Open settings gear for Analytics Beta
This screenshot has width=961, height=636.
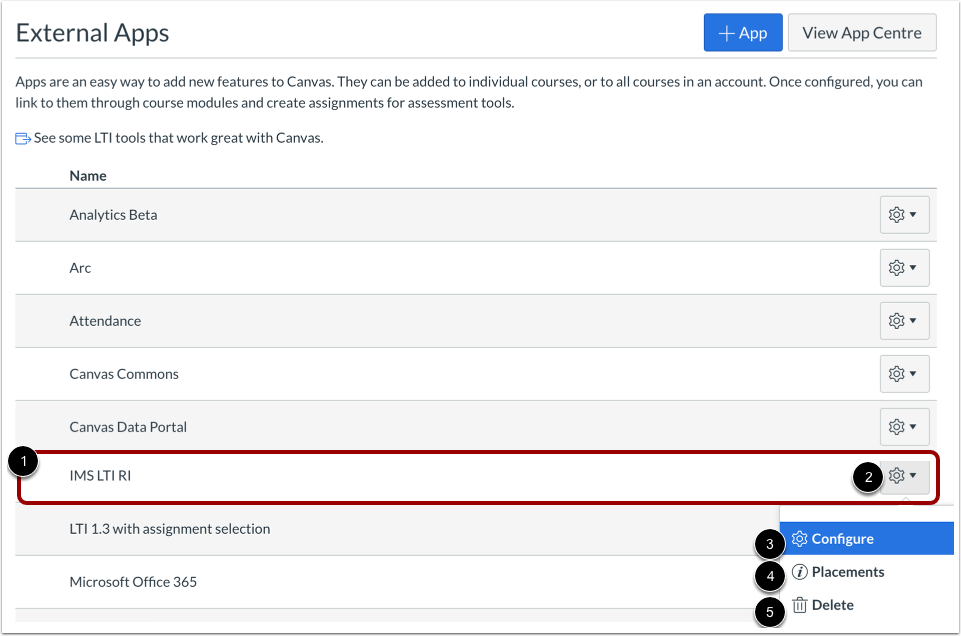(904, 215)
